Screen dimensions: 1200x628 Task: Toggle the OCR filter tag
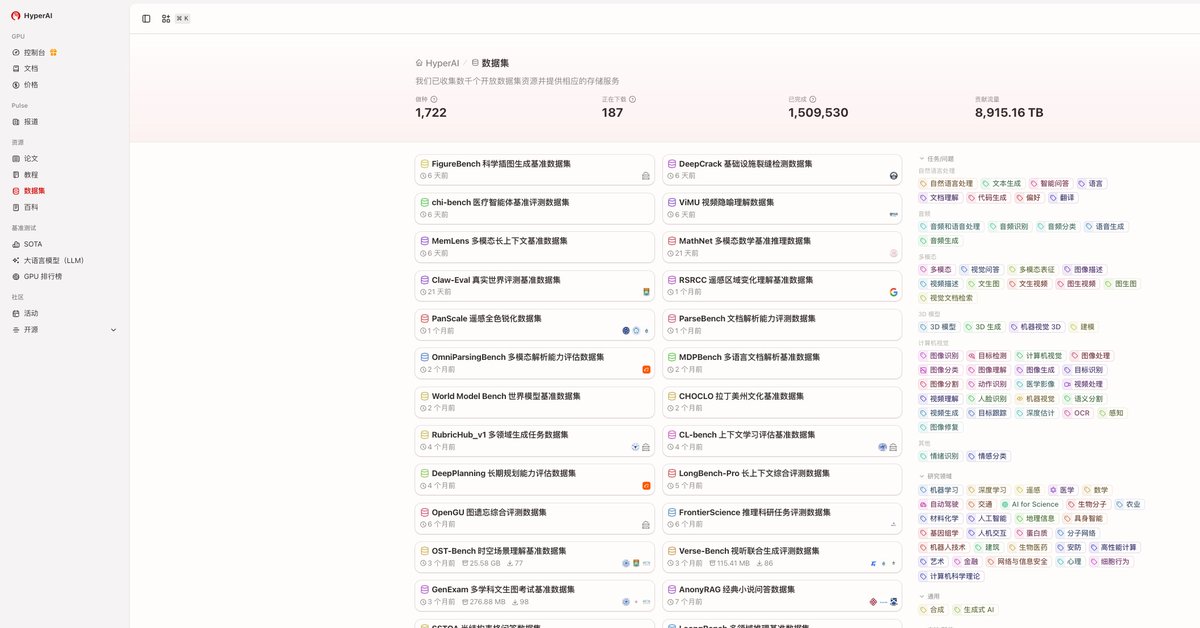click(x=1076, y=413)
